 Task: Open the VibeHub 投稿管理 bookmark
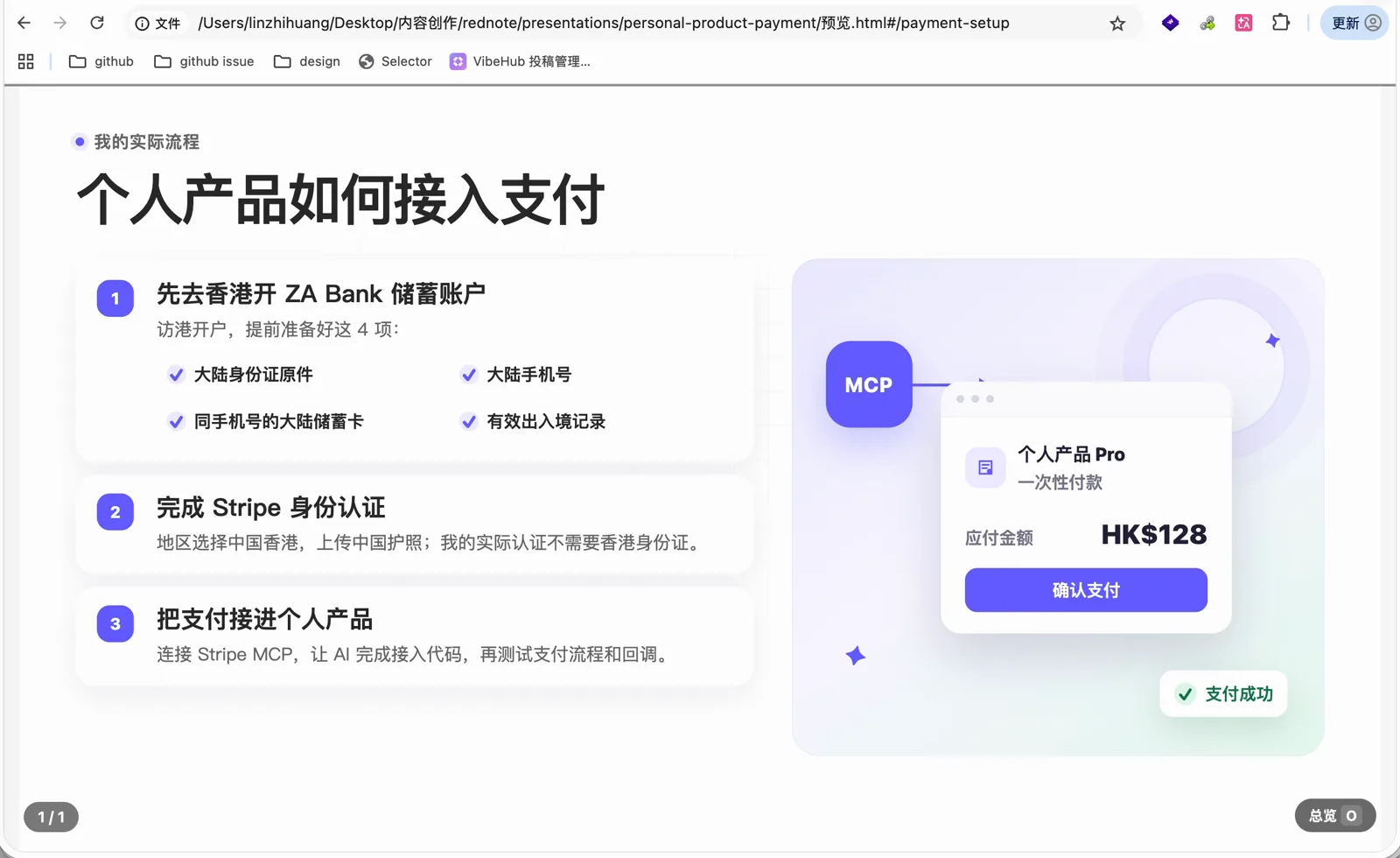coord(520,61)
